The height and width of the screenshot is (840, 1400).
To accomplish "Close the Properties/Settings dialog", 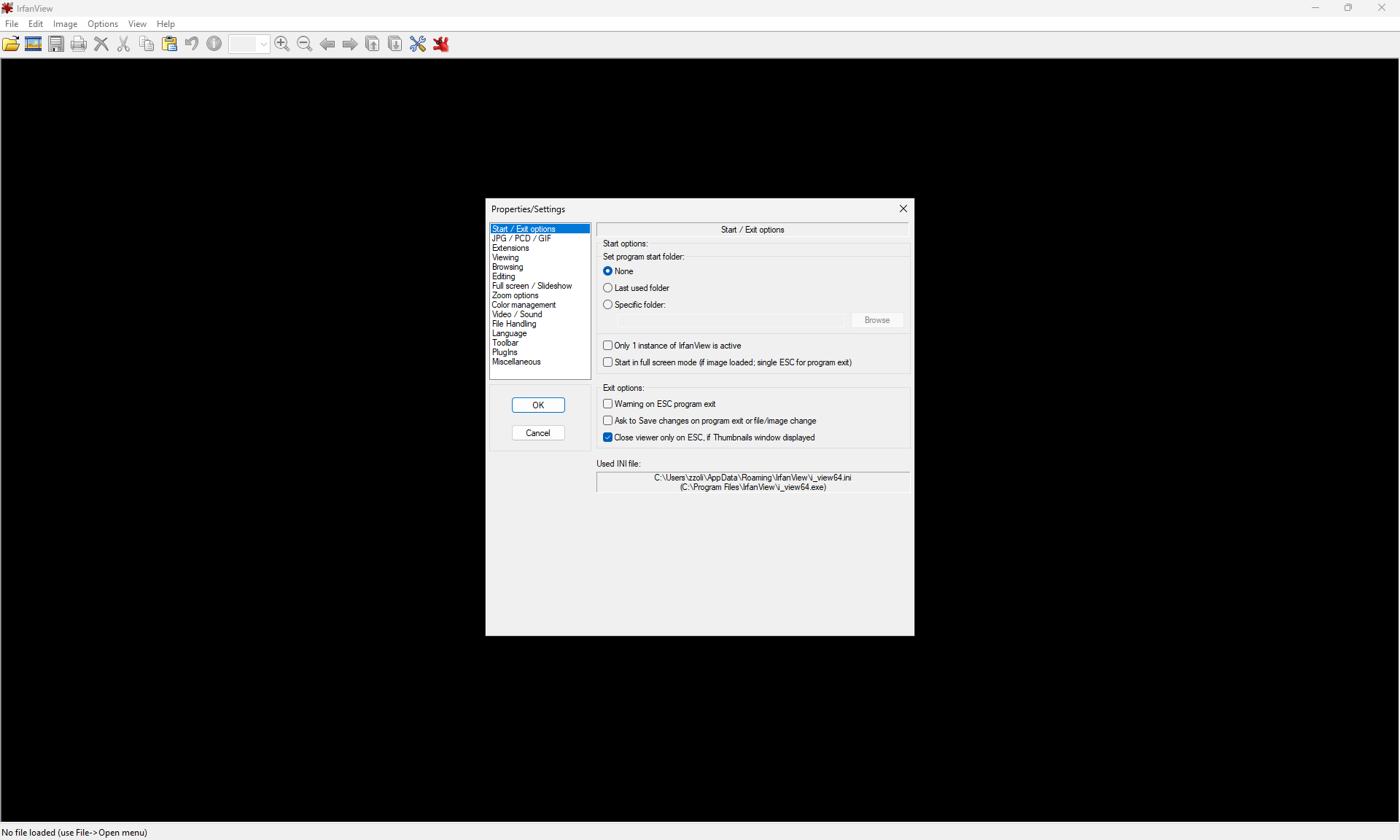I will coord(903,209).
